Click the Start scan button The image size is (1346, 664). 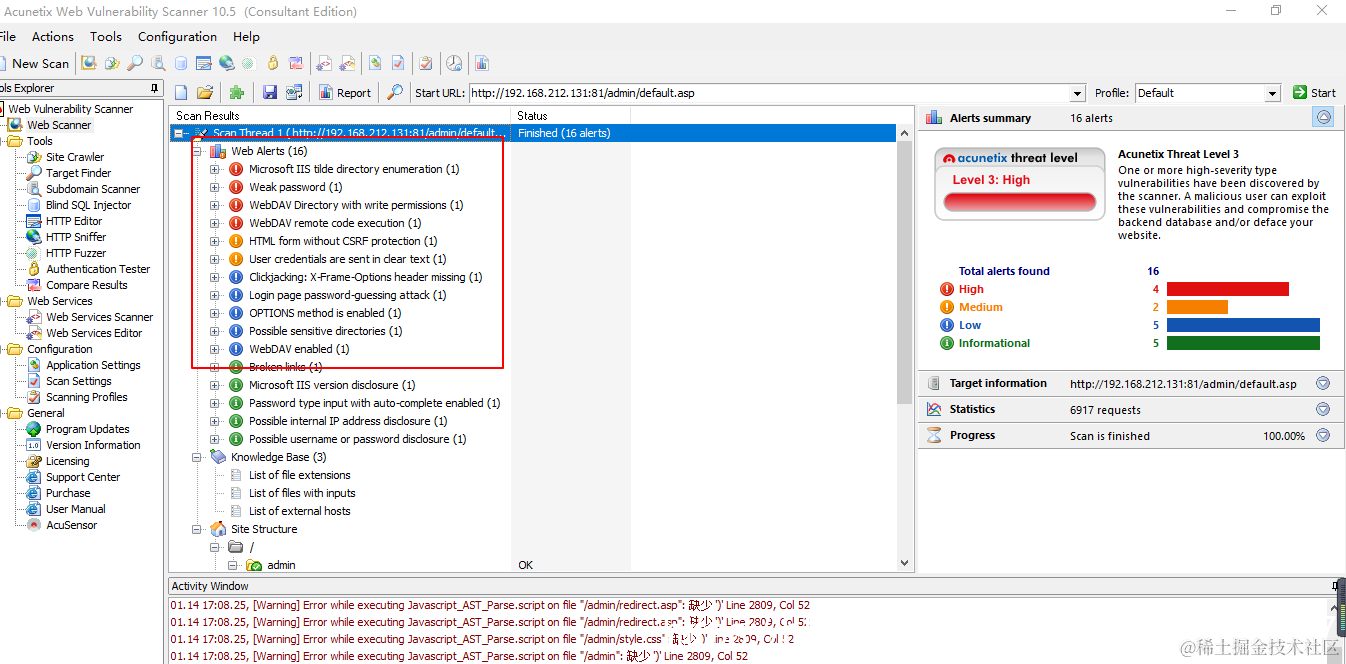tap(1314, 92)
